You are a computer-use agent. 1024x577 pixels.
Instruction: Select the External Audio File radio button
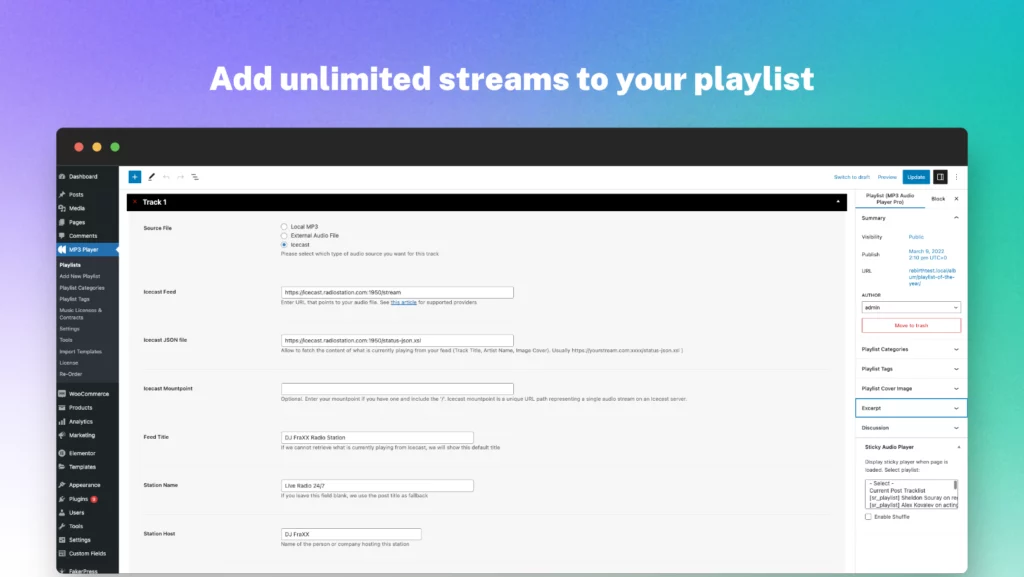(x=284, y=236)
